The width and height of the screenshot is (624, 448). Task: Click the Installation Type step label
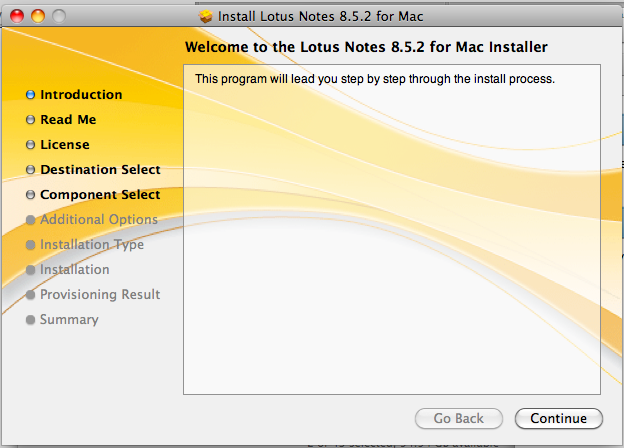[92, 245]
